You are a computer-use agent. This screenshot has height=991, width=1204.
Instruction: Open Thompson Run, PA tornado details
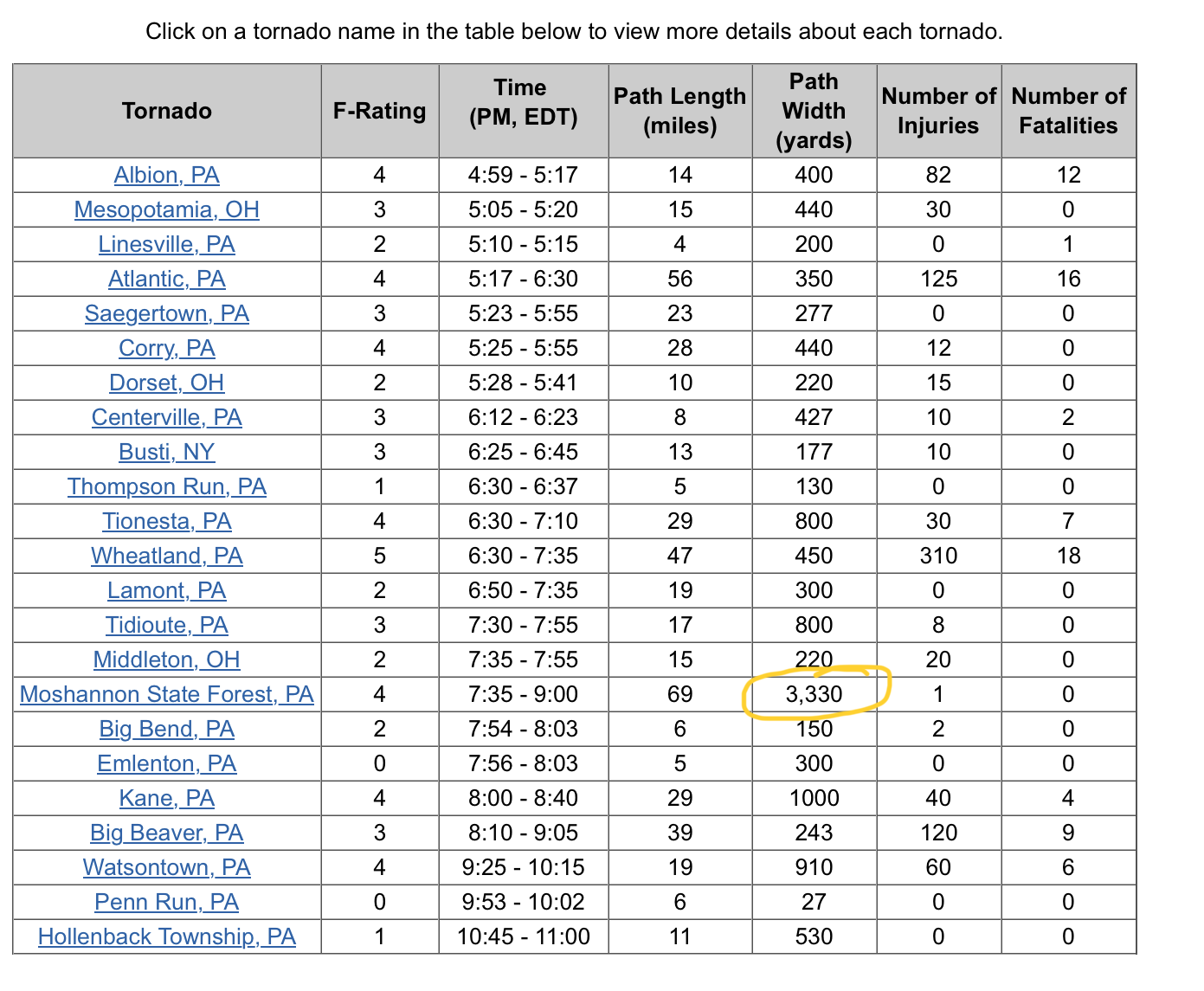pyautogui.click(x=166, y=486)
